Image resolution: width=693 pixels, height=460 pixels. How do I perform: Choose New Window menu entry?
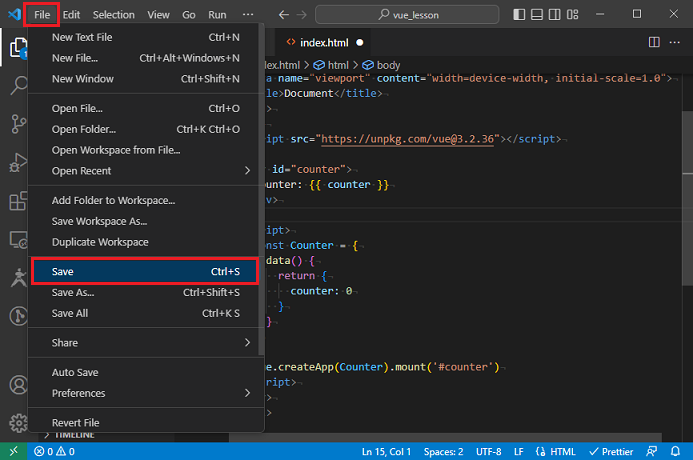pyautogui.click(x=146, y=79)
